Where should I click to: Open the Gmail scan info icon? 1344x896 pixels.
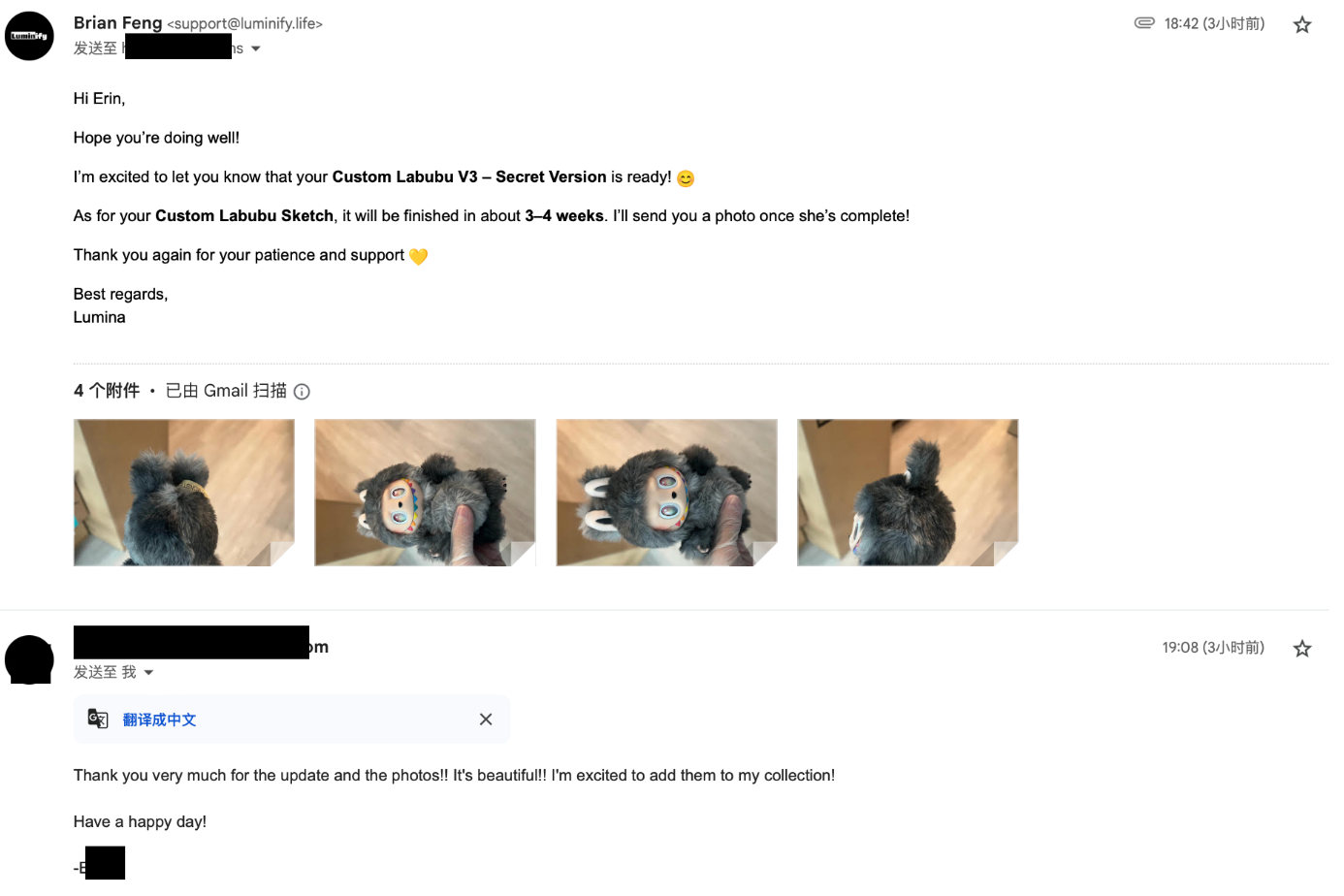[302, 392]
